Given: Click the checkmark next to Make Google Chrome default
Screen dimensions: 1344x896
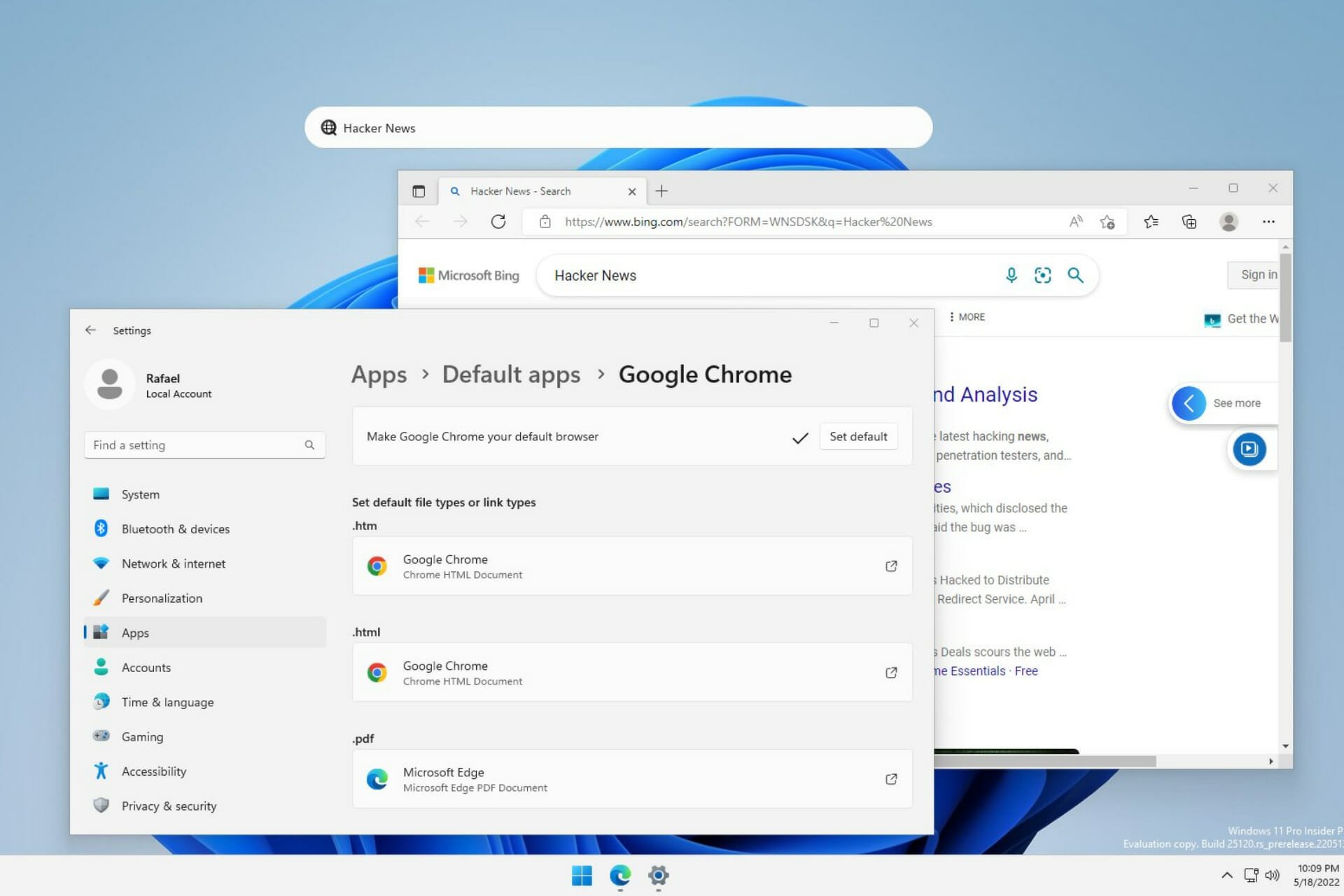Looking at the screenshot, I should tap(799, 435).
